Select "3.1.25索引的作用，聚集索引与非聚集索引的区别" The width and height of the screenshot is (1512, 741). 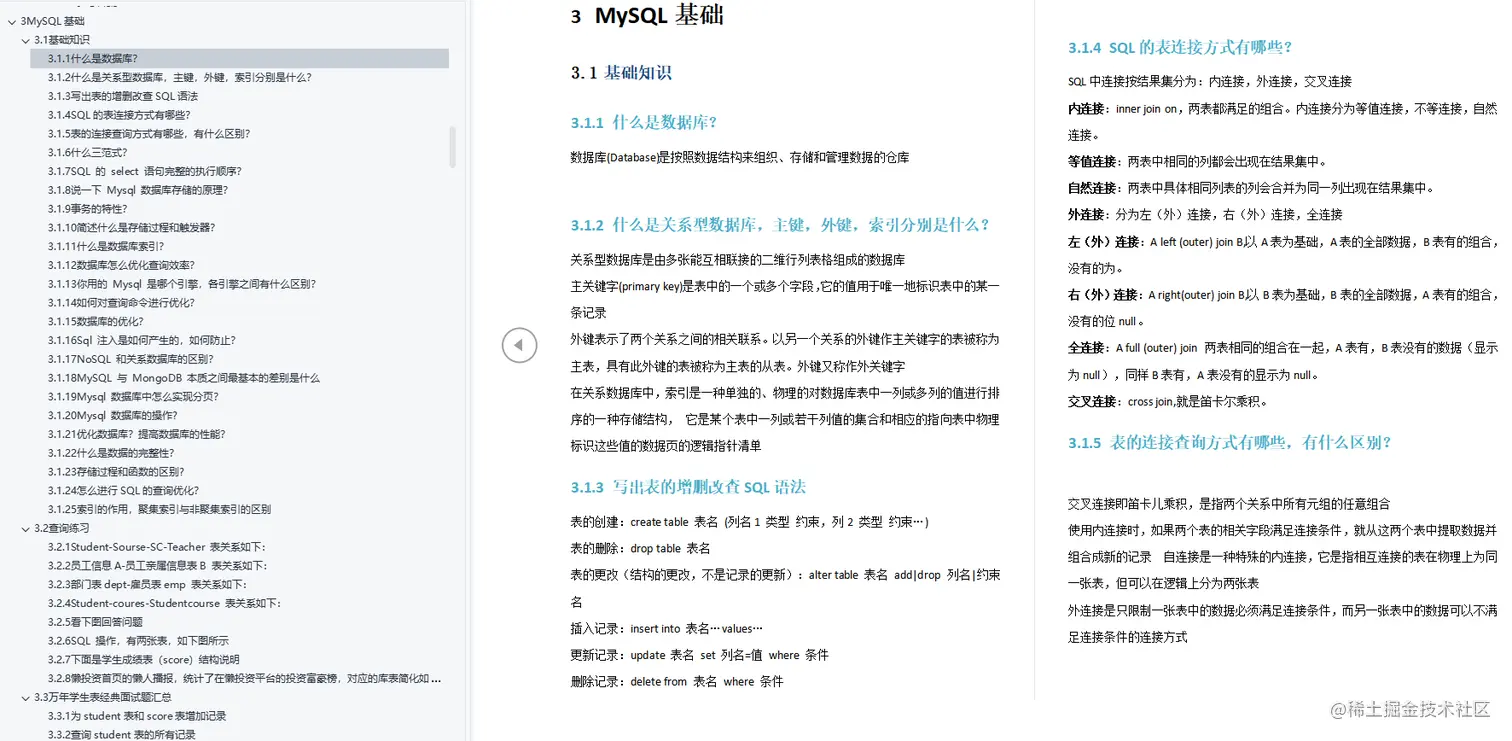tap(160, 509)
